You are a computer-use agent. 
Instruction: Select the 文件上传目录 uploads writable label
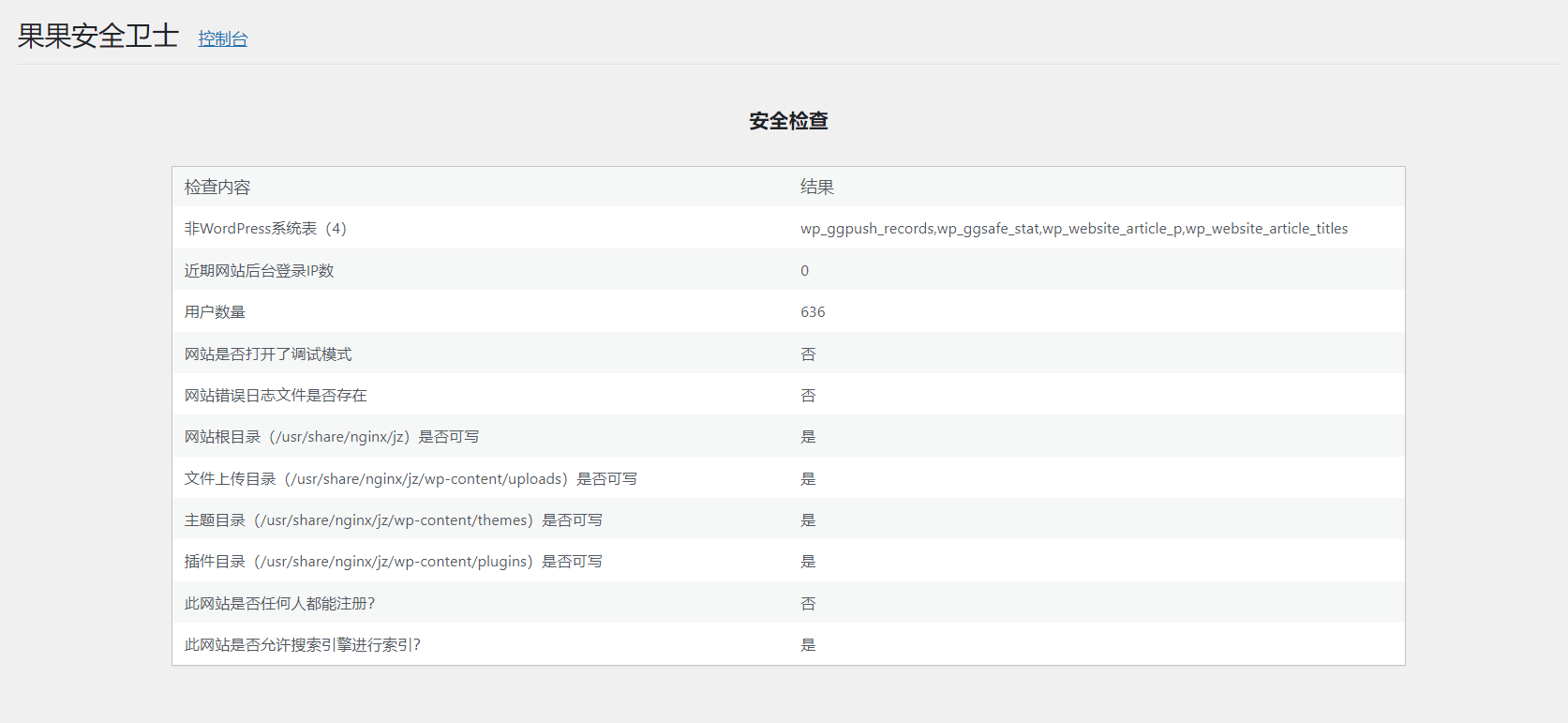(411, 479)
